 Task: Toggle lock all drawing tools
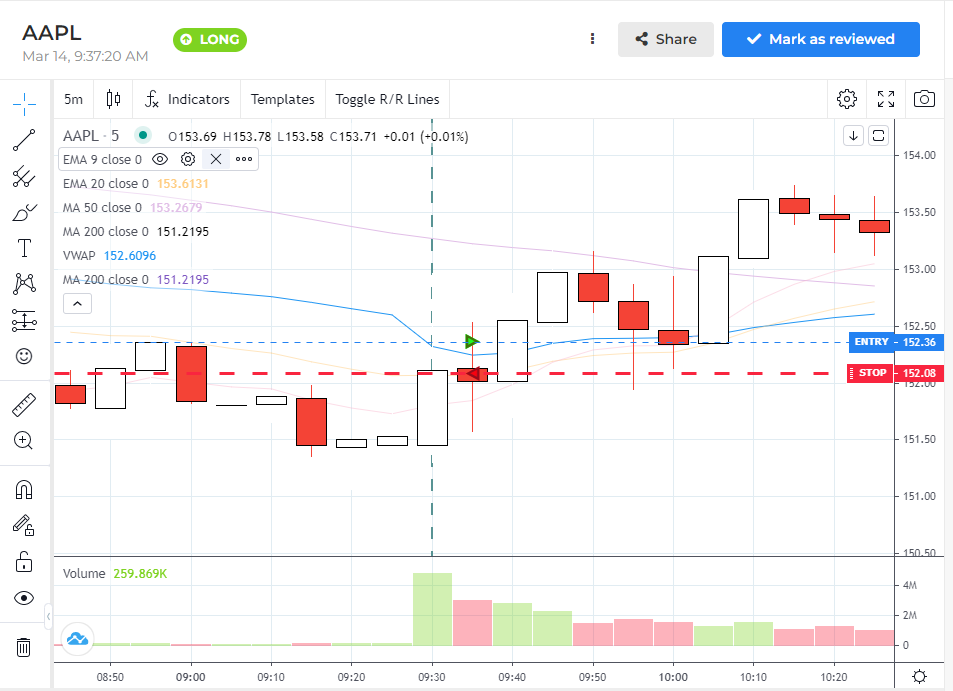point(24,562)
